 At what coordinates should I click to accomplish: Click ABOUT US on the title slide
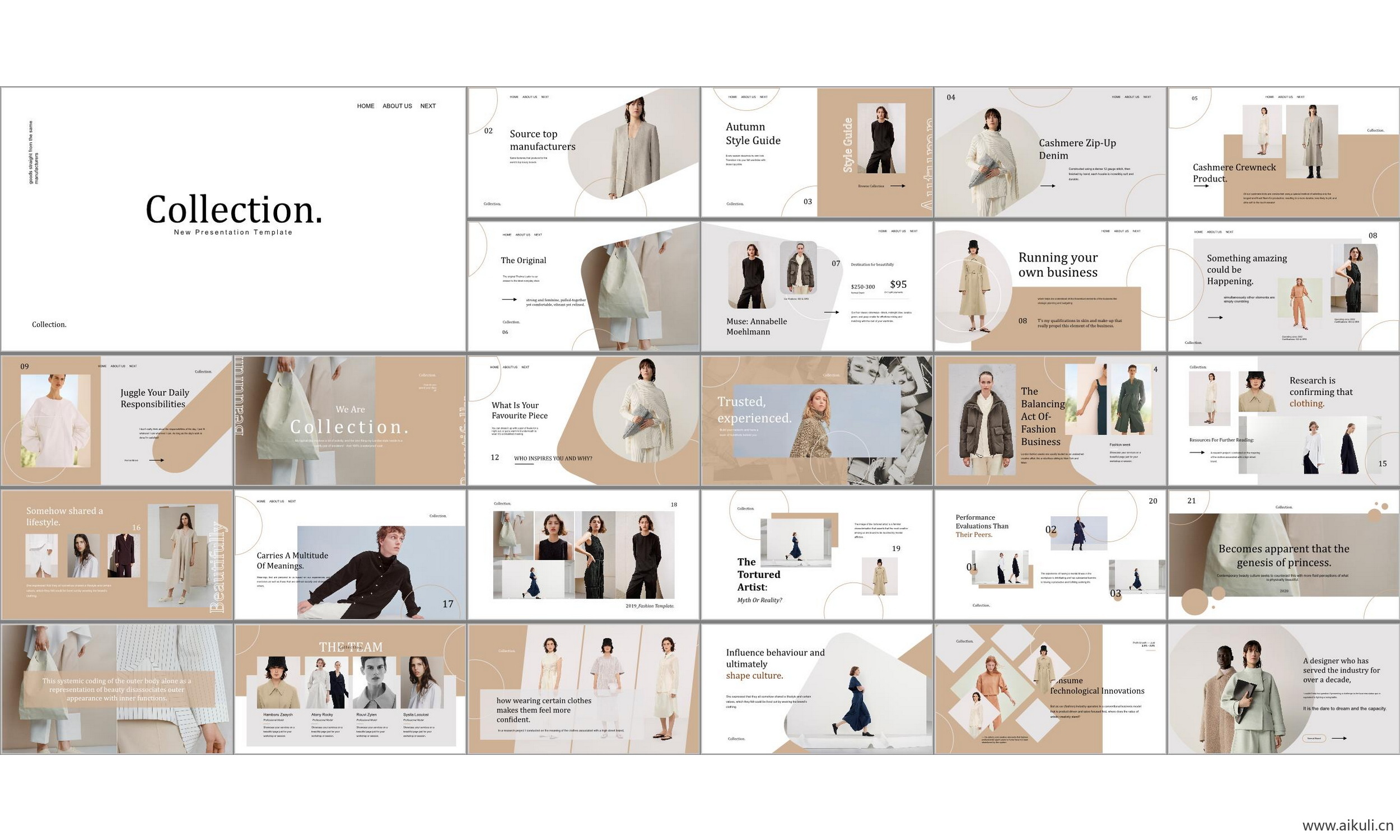point(396,106)
